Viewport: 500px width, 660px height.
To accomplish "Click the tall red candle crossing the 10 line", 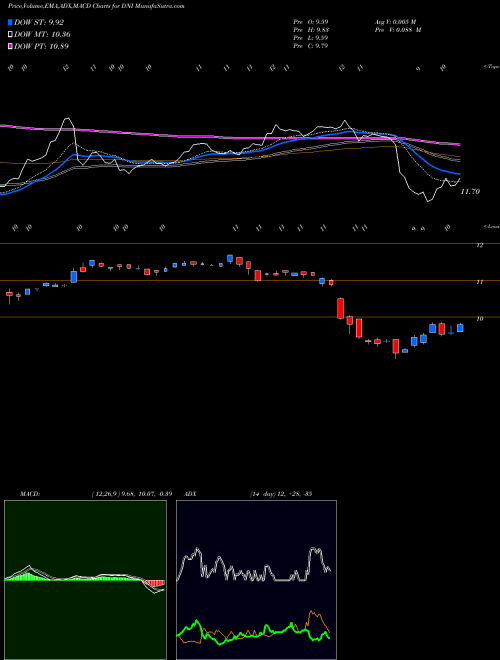I will click(x=340, y=308).
